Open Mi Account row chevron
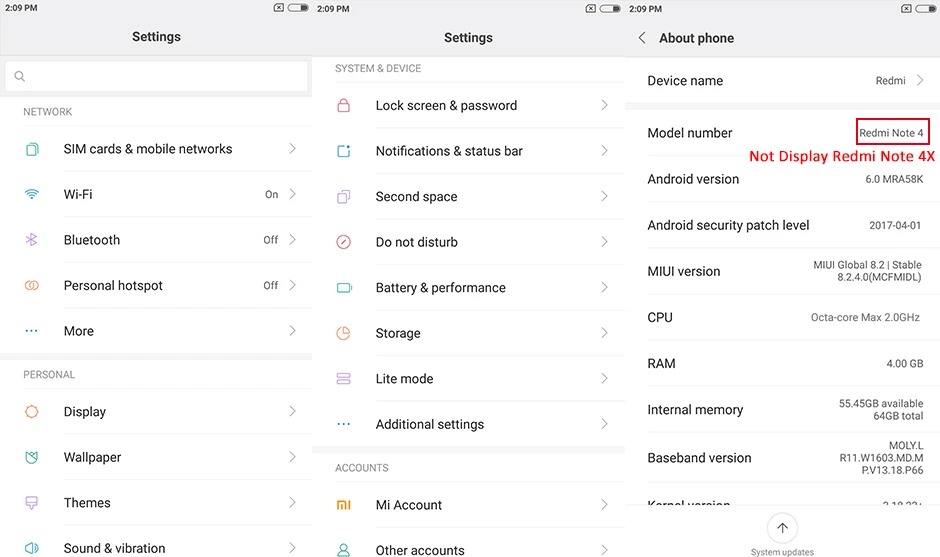The image size is (940, 557). (x=604, y=504)
